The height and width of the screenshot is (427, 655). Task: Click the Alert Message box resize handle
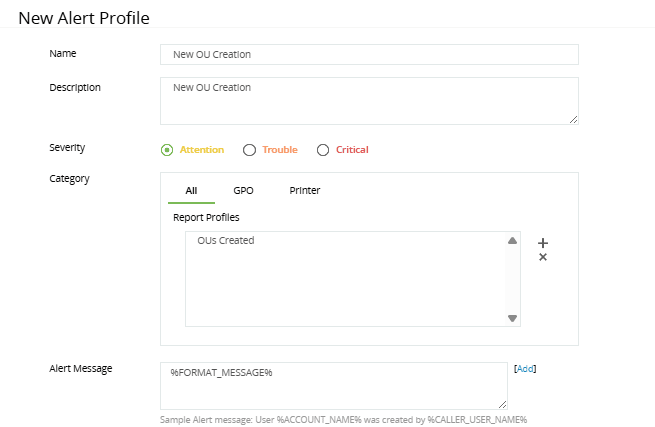503,405
